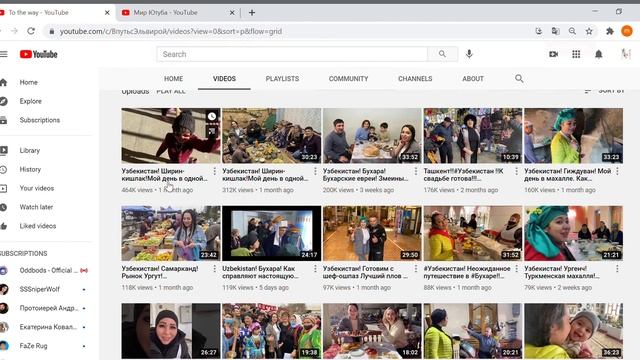Click PLAY ALL uploads

[x=171, y=91]
